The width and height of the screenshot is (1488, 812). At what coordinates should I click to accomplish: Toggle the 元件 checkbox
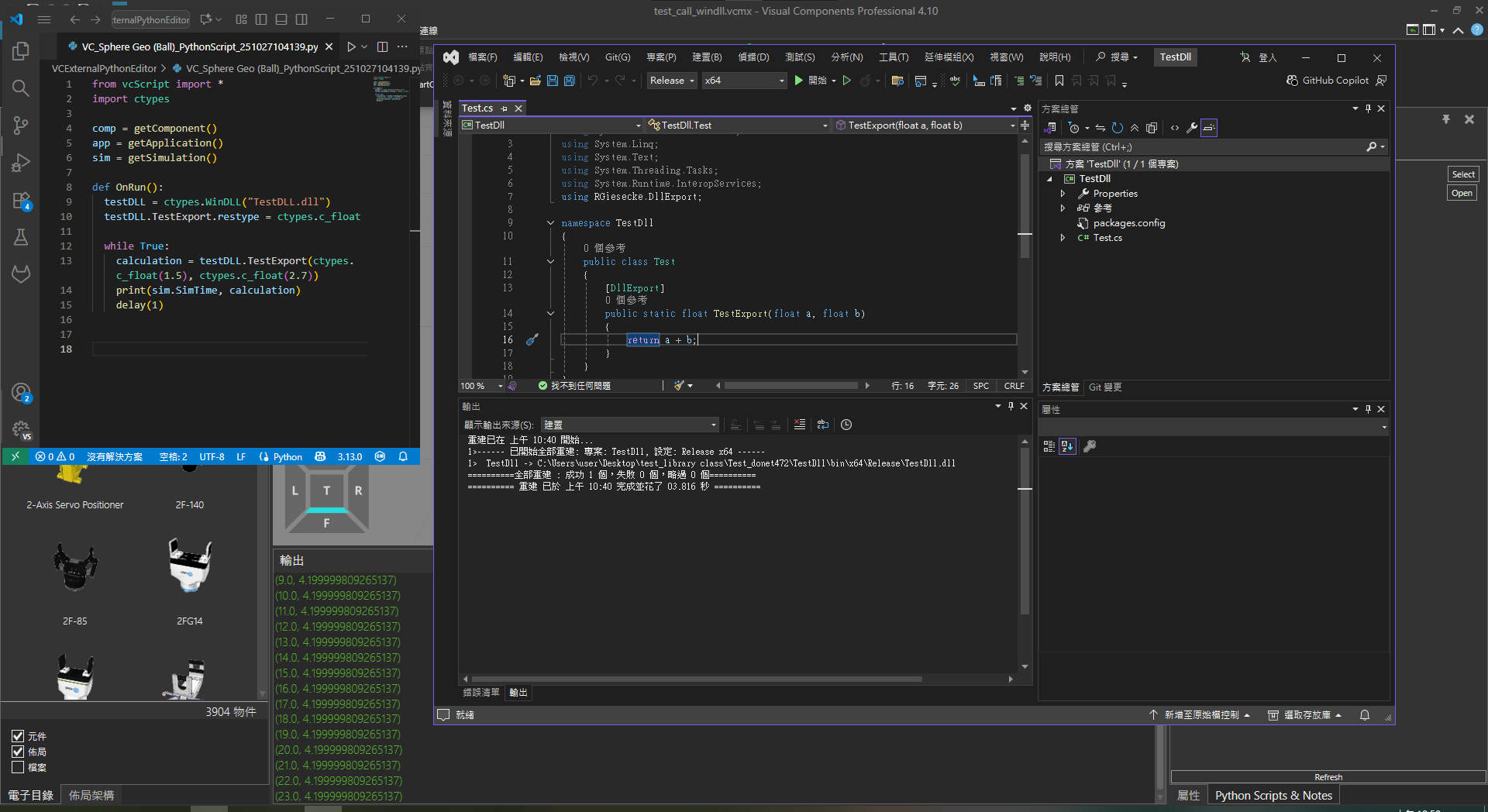(x=18, y=736)
